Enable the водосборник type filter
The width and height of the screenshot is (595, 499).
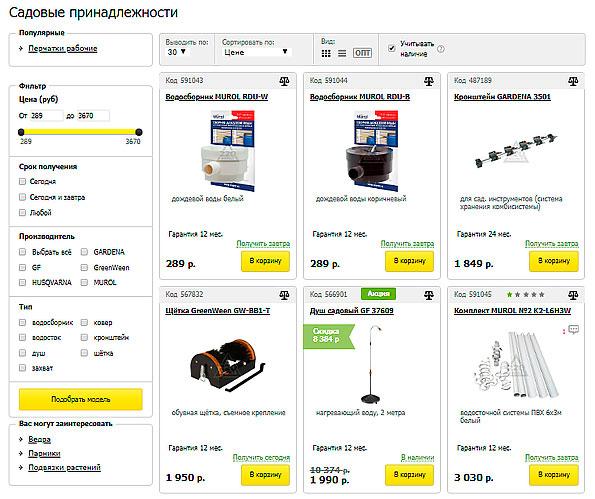point(22,323)
